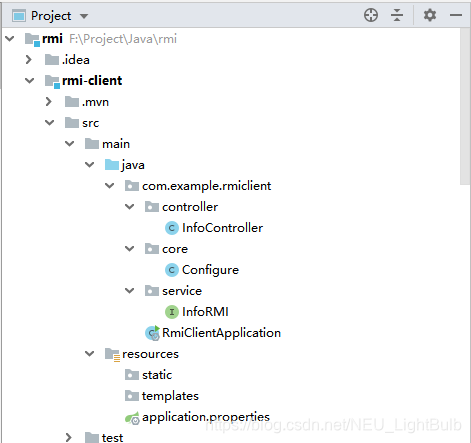Select the .mvn label
This screenshot has width=471, height=443.
click(95, 102)
